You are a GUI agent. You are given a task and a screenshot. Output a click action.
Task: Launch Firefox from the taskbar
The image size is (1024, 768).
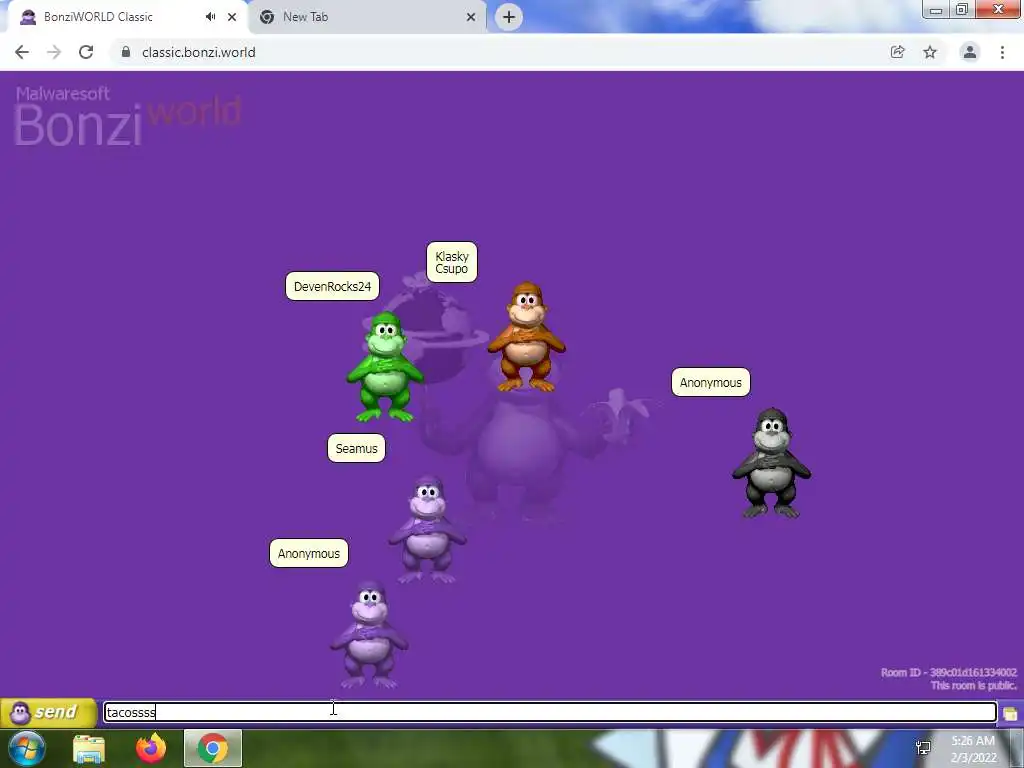[x=151, y=748]
